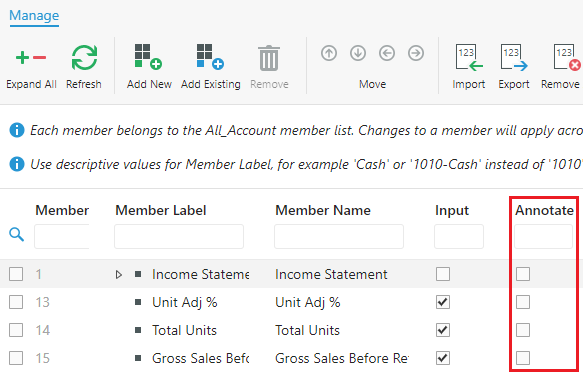583x377 pixels.
Task: Click member number 14
Action: 42,330
